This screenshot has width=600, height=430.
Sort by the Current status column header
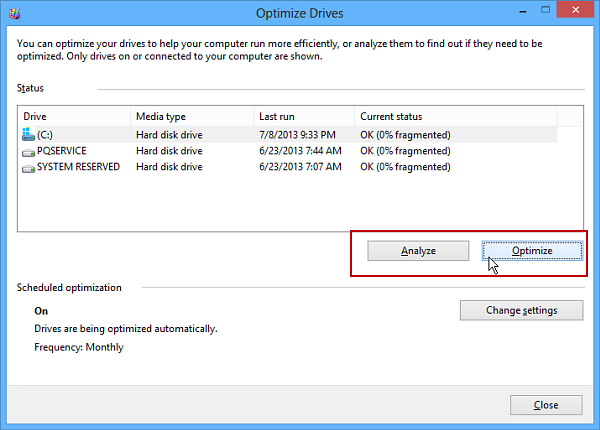click(x=455, y=116)
